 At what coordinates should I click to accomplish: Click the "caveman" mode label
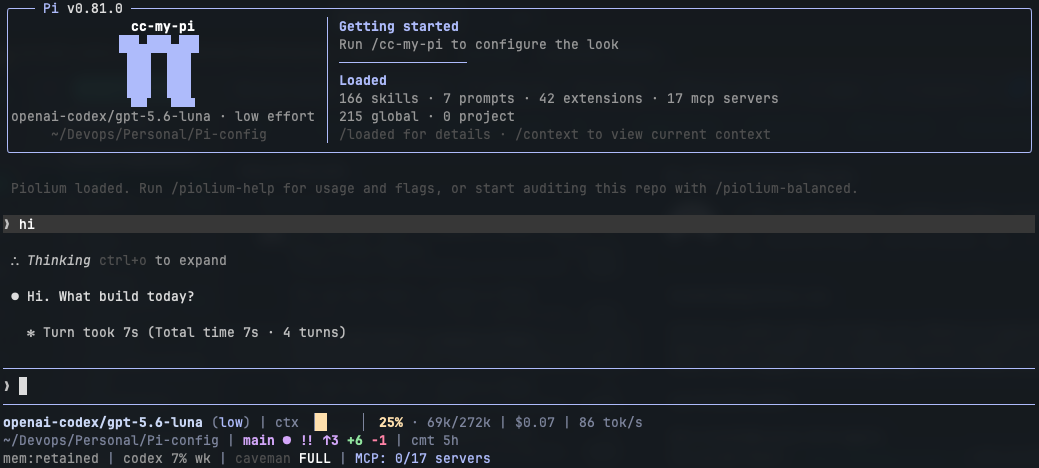262,458
